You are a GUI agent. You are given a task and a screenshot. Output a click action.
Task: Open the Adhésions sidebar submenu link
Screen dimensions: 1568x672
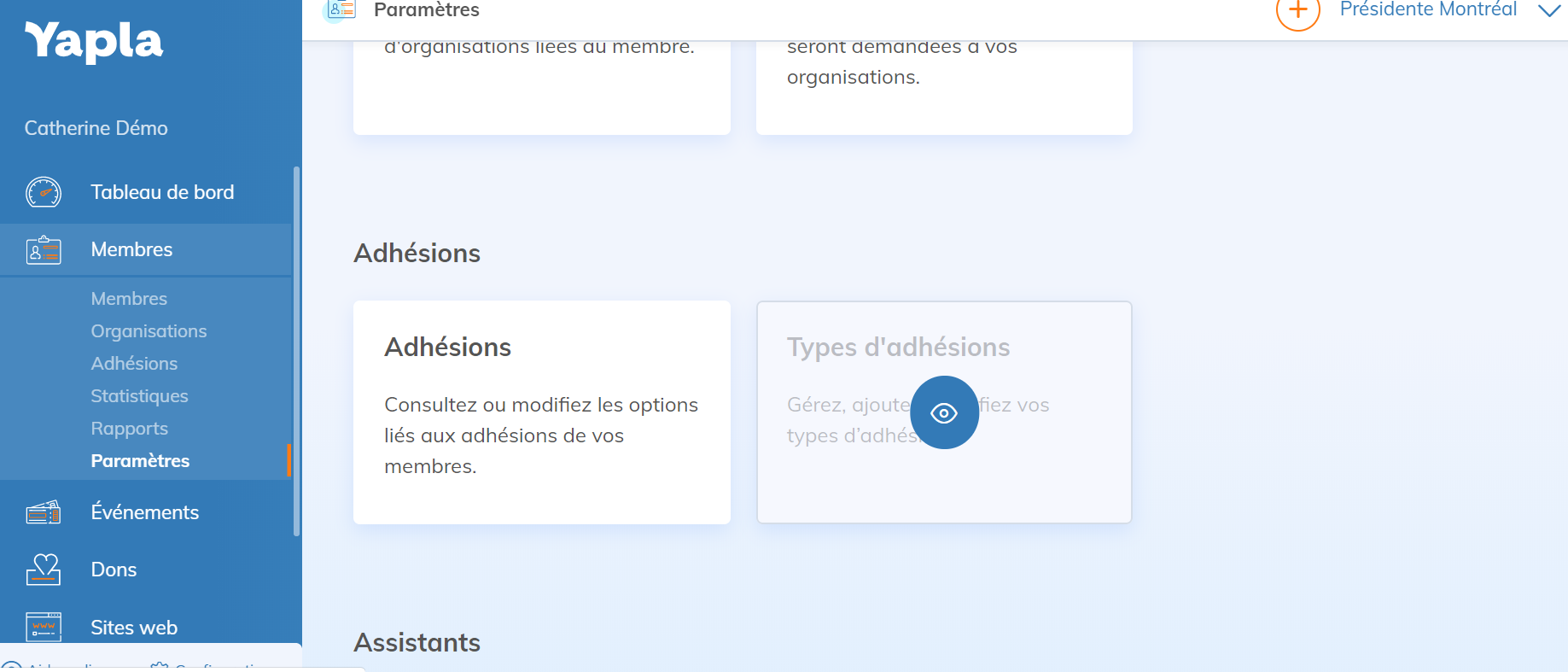pyautogui.click(x=134, y=364)
